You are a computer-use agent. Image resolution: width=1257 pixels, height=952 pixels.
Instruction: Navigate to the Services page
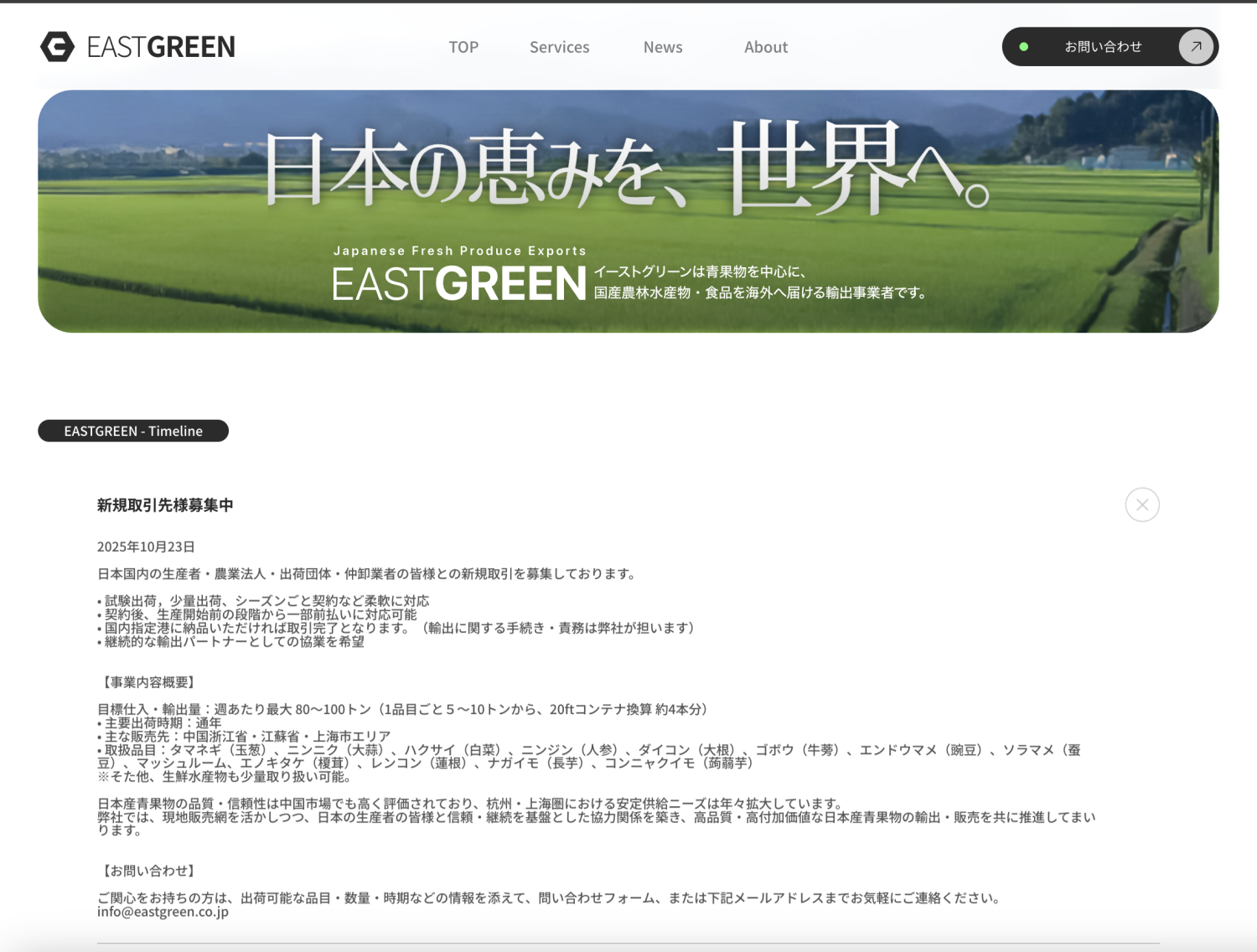click(x=559, y=47)
